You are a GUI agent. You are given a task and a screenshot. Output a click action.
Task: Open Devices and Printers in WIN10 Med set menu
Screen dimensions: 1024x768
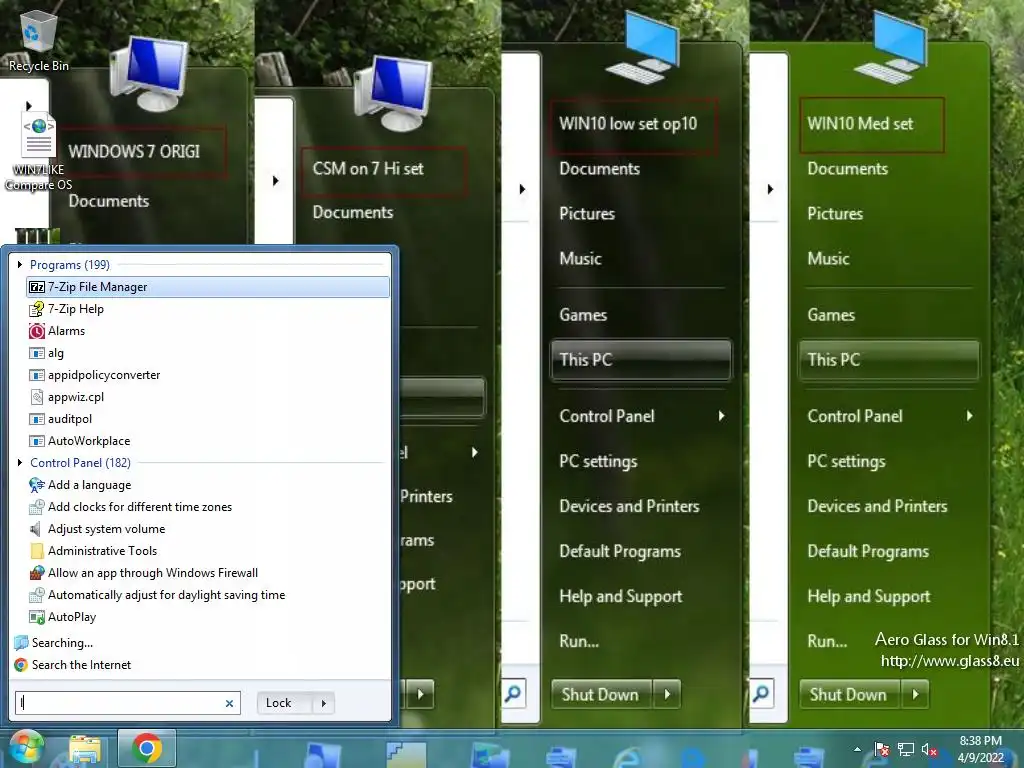pos(877,506)
